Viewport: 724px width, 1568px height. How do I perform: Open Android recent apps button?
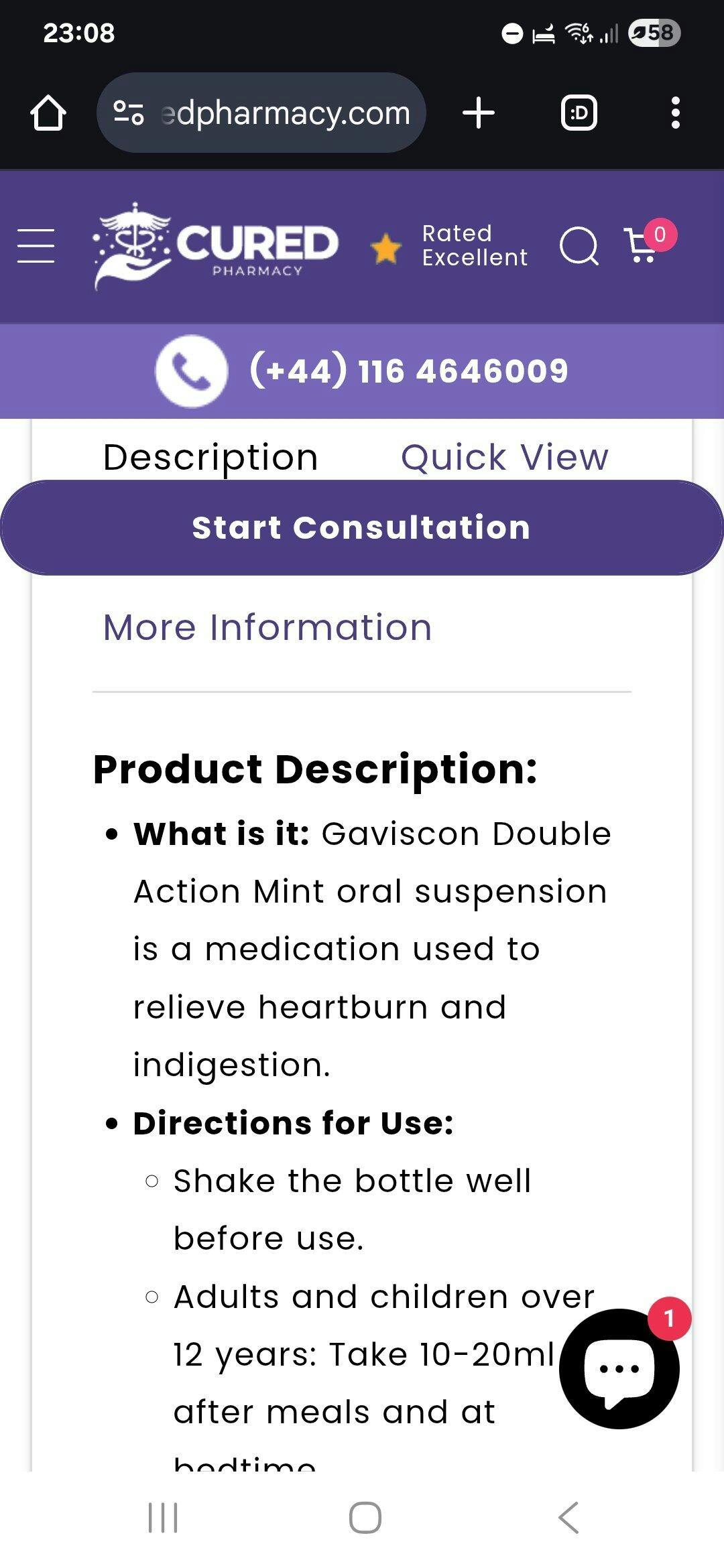click(x=163, y=1517)
